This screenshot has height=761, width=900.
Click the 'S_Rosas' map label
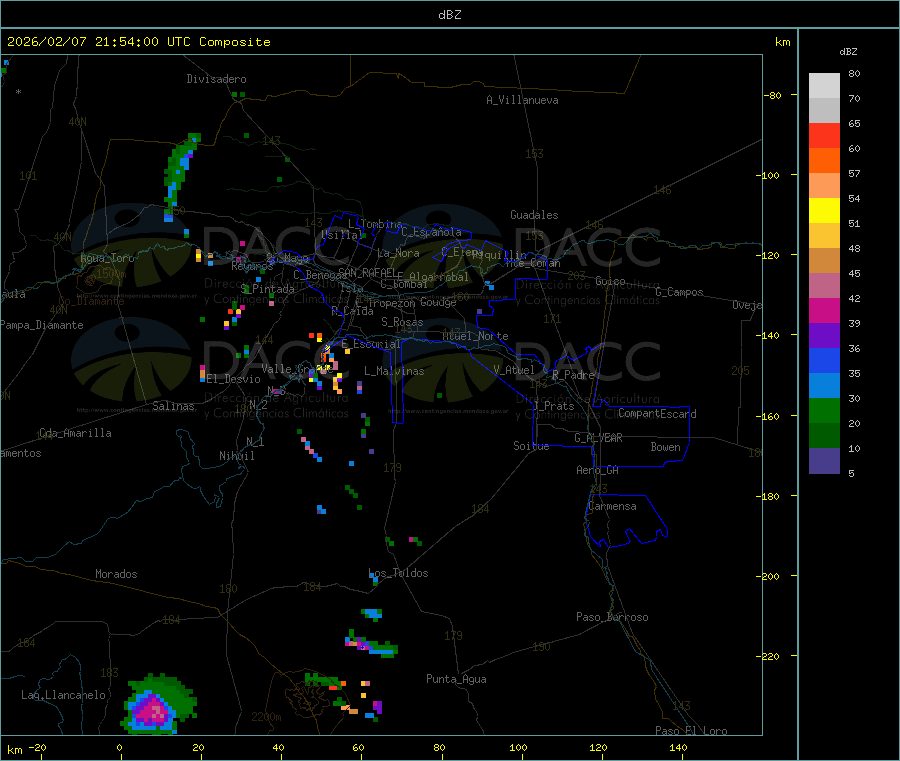402,322
